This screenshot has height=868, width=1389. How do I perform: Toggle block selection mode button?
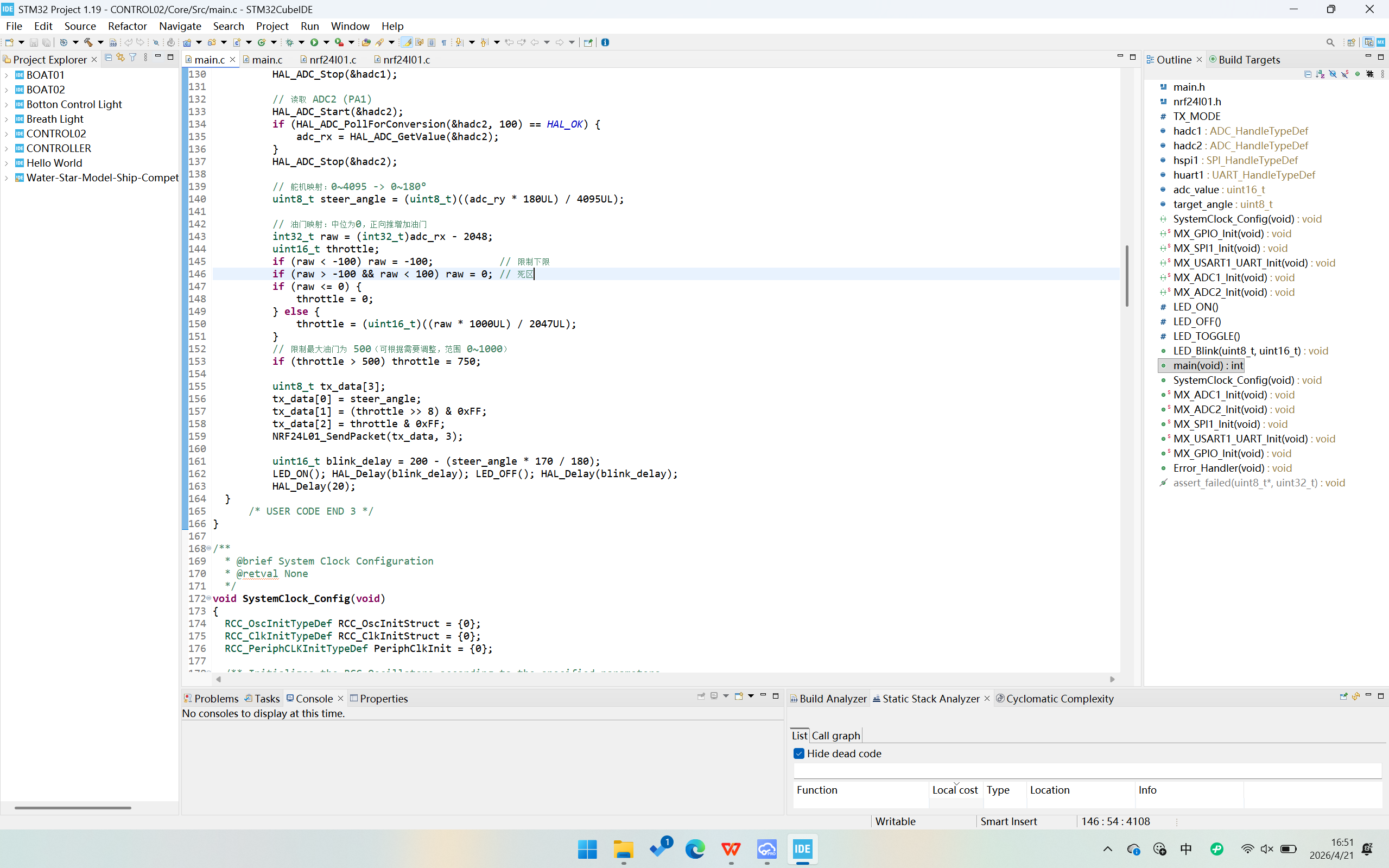coord(431,42)
